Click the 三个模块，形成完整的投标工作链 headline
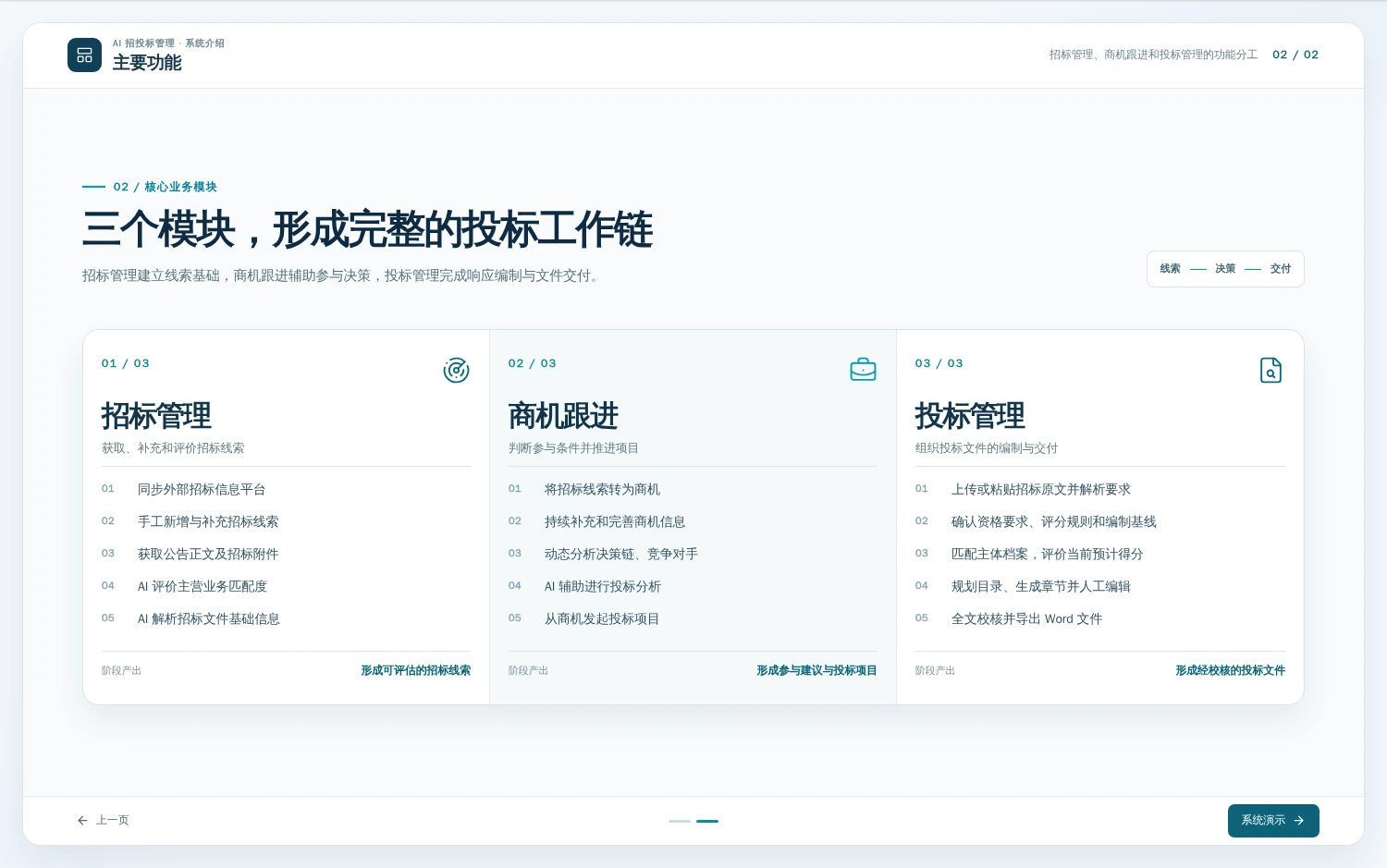This screenshot has width=1387, height=868. [368, 229]
